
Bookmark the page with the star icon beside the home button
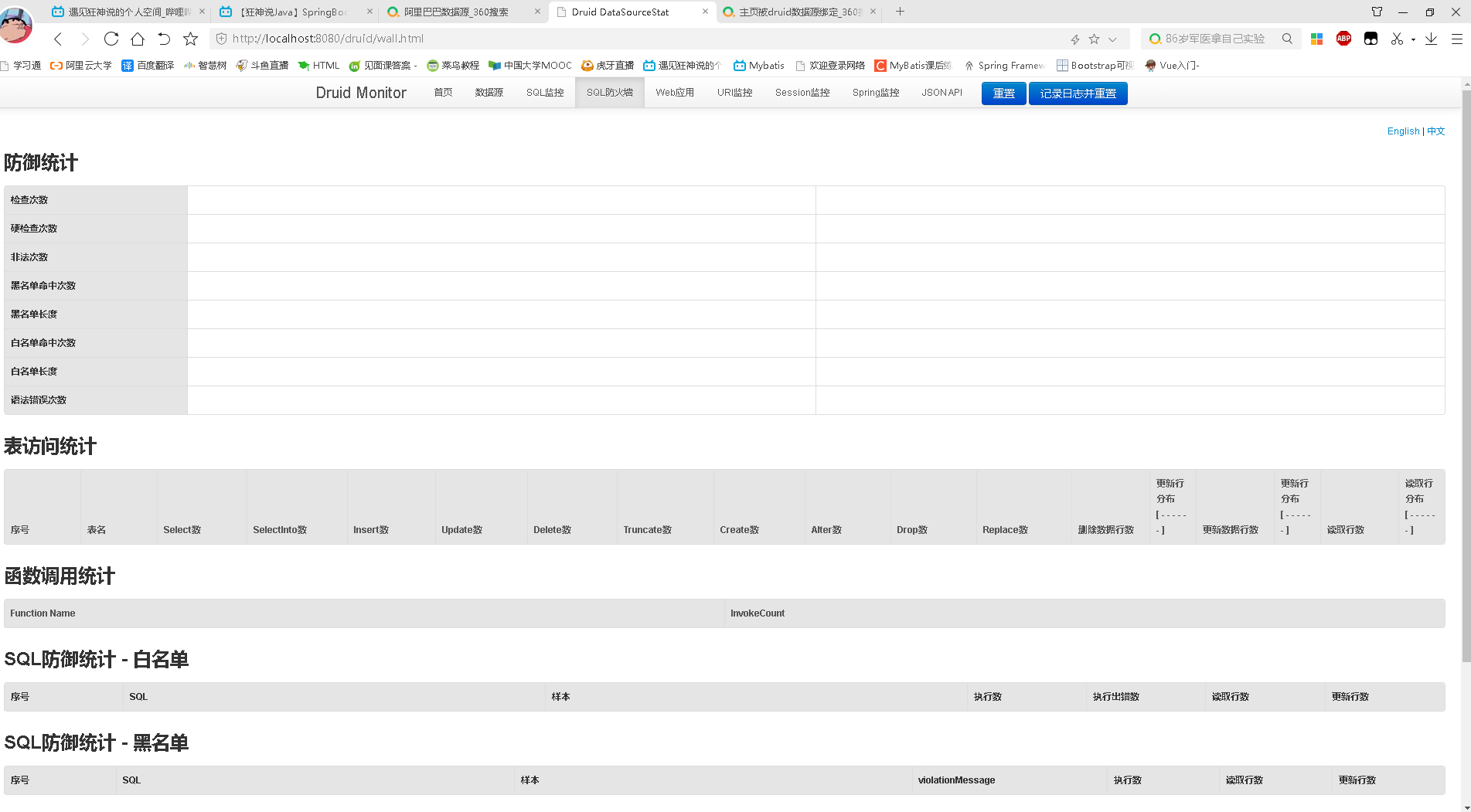coord(190,39)
